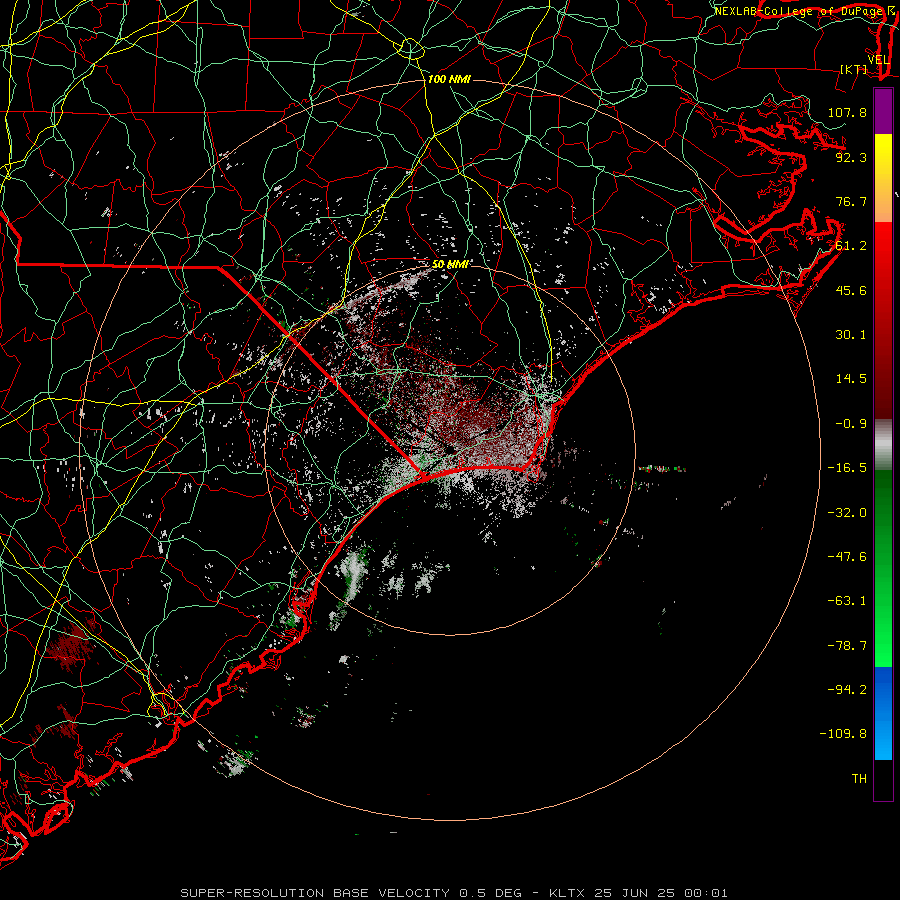The width and height of the screenshot is (900, 900).
Task: Click the -32.0 velocity scale value
Action: 847,513
